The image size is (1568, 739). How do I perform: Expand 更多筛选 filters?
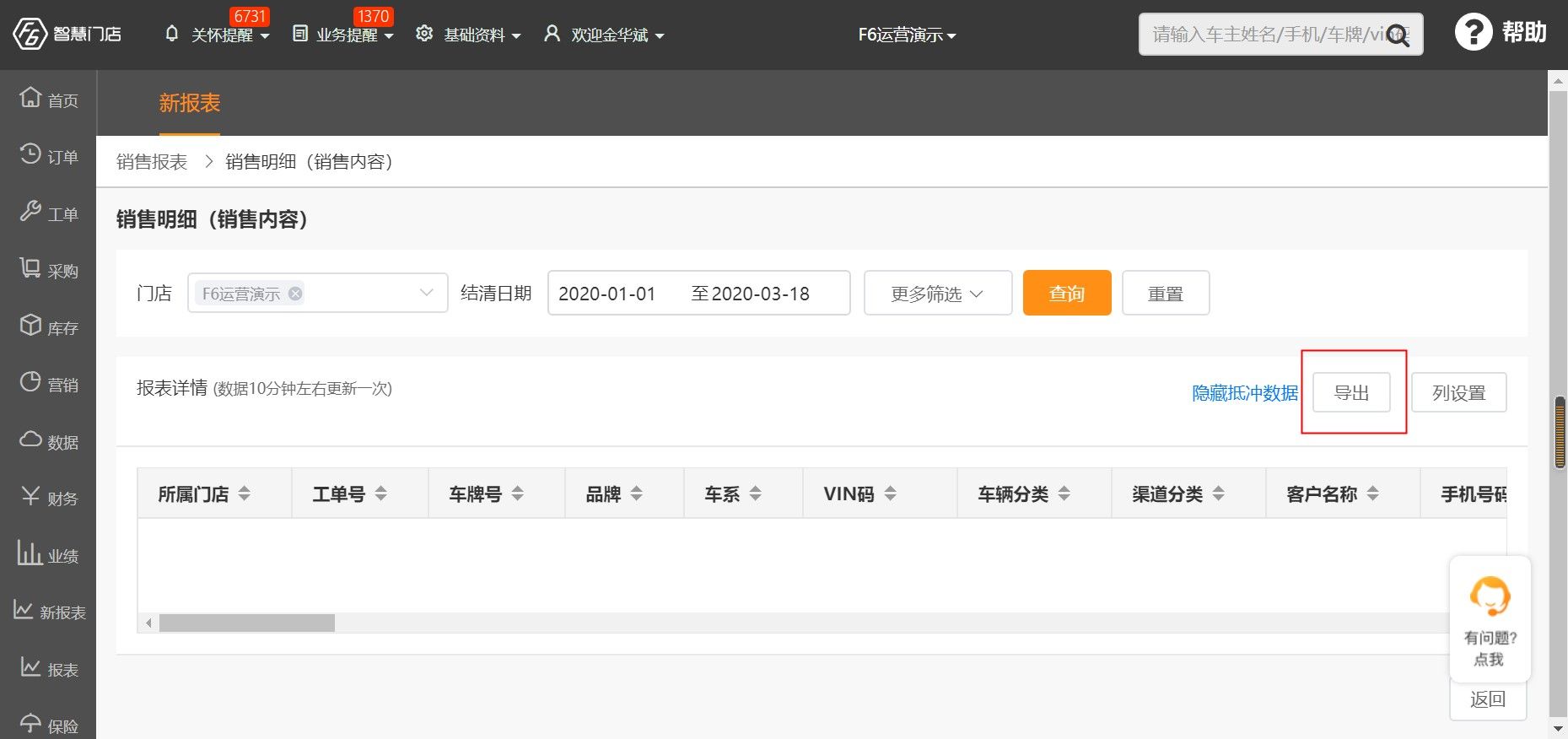pos(938,293)
